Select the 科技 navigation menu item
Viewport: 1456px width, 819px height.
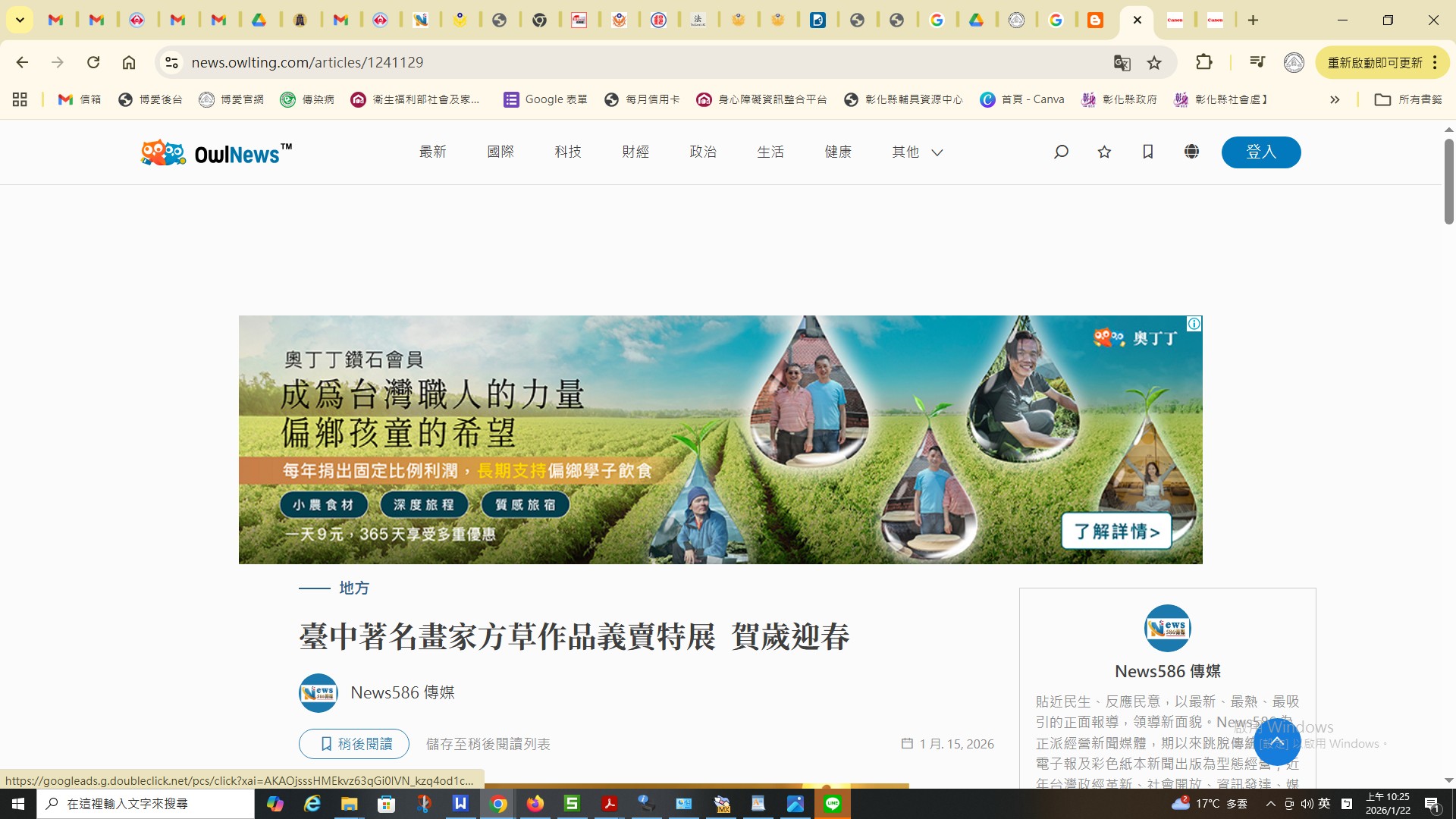tap(567, 152)
